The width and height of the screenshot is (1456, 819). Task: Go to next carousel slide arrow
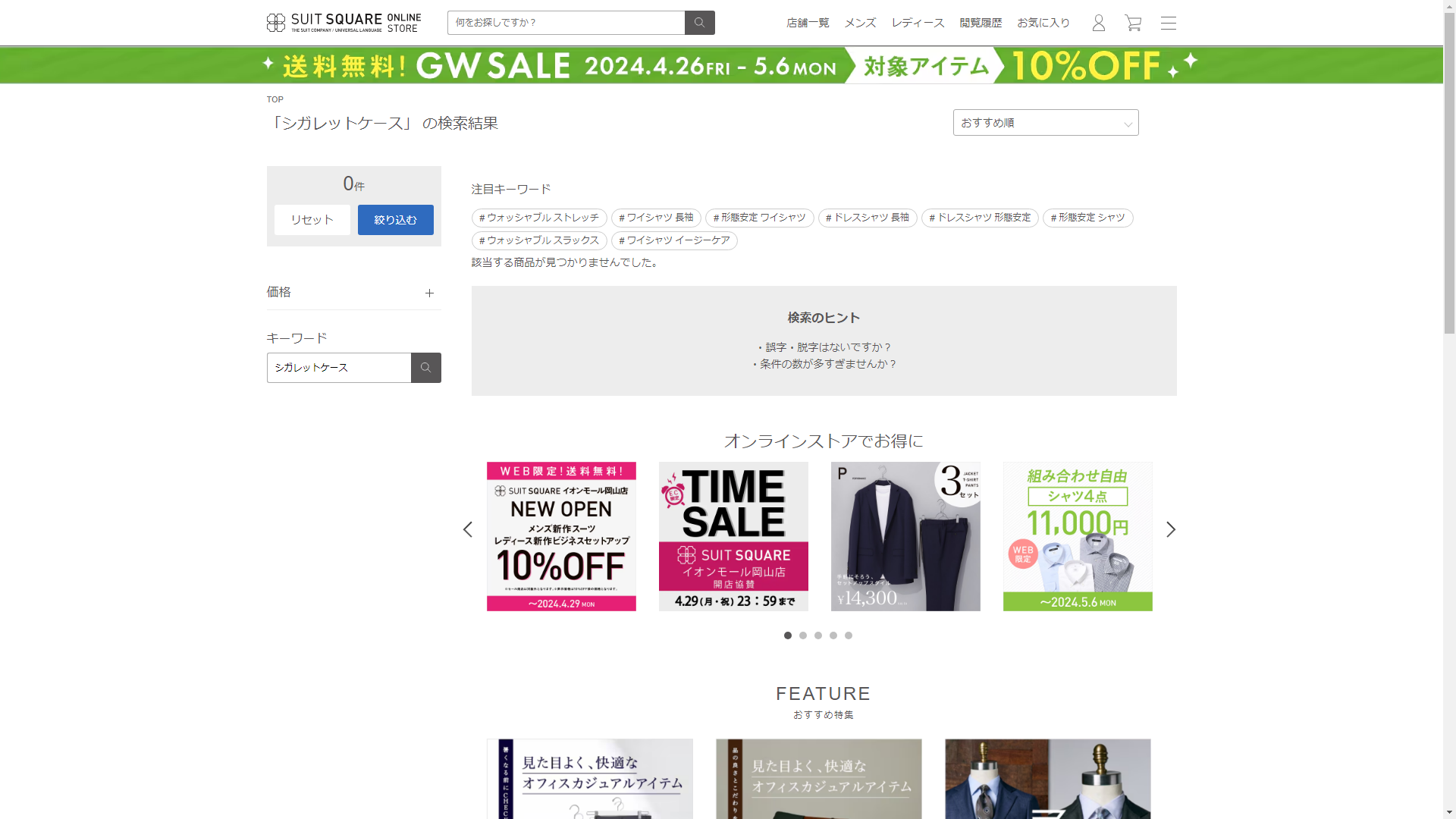click(x=1170, y=529)
